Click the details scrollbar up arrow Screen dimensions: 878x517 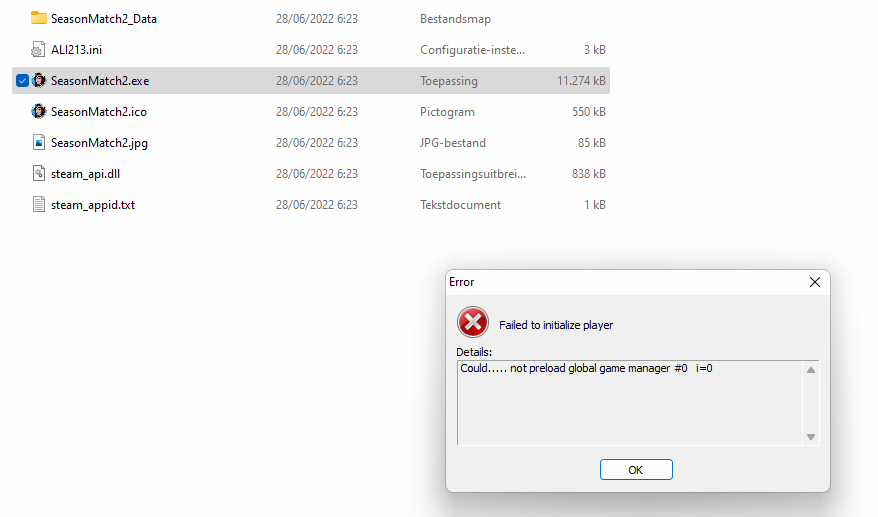[810, 370]
